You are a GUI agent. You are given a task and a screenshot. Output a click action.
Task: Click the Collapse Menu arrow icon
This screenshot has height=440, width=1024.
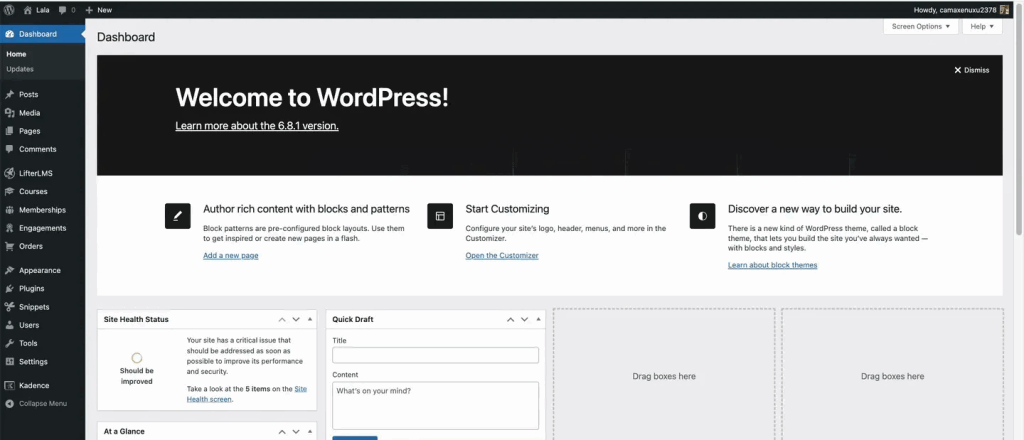pyautogui.click(x=9, y=403)
